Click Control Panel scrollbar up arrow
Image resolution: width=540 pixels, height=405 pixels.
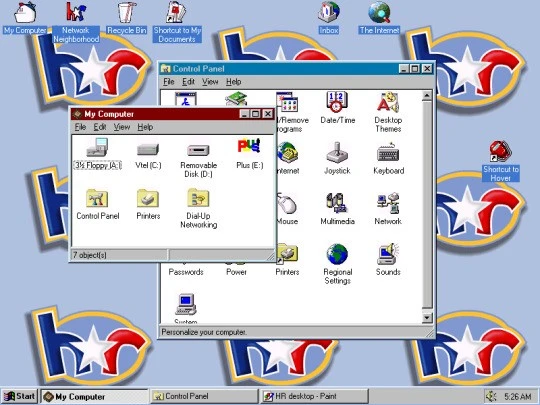[427, 96]
